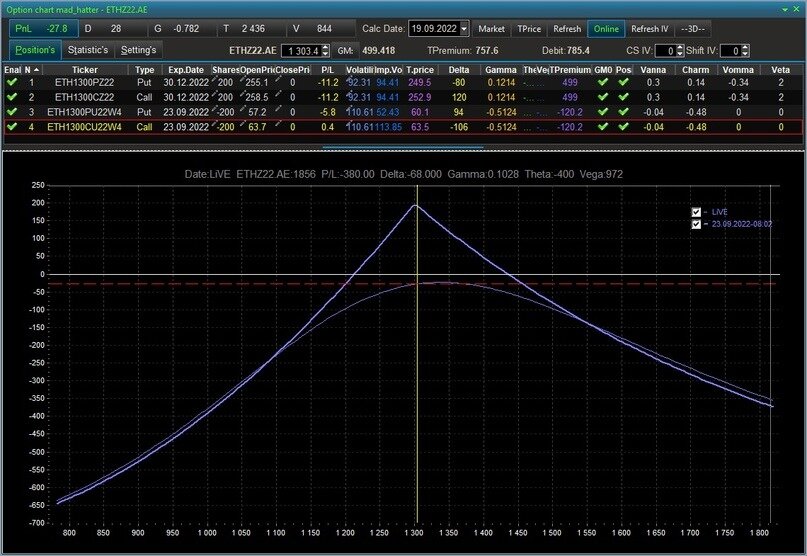This screenshot has width=807, height=556.
Task: Open the Statistic's tab
Action: pos(88,50)
